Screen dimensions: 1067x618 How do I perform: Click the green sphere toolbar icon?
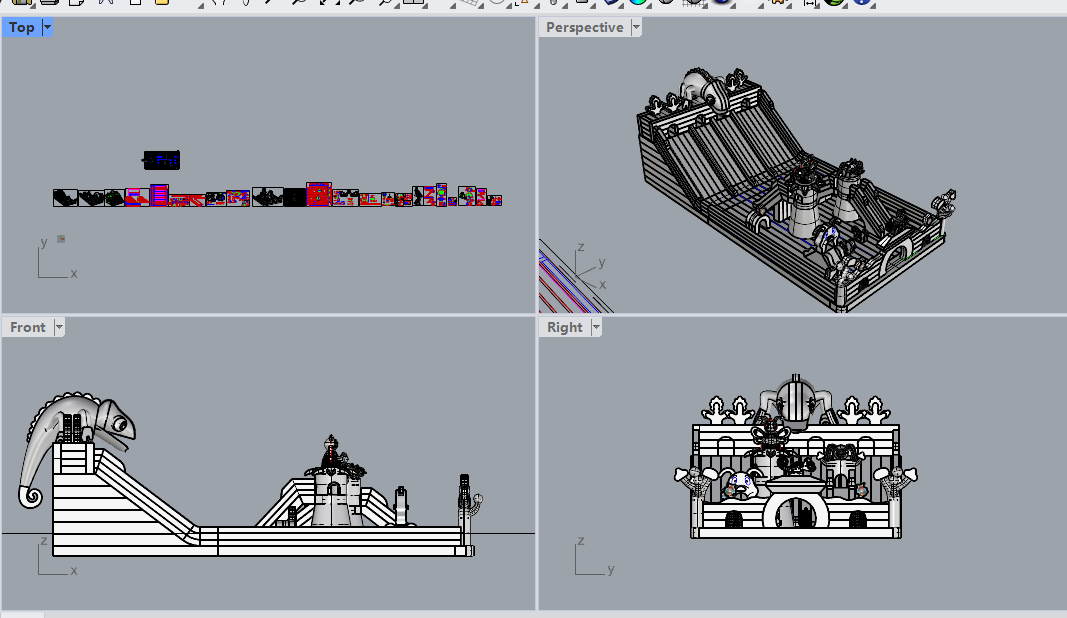click(835, 2)
